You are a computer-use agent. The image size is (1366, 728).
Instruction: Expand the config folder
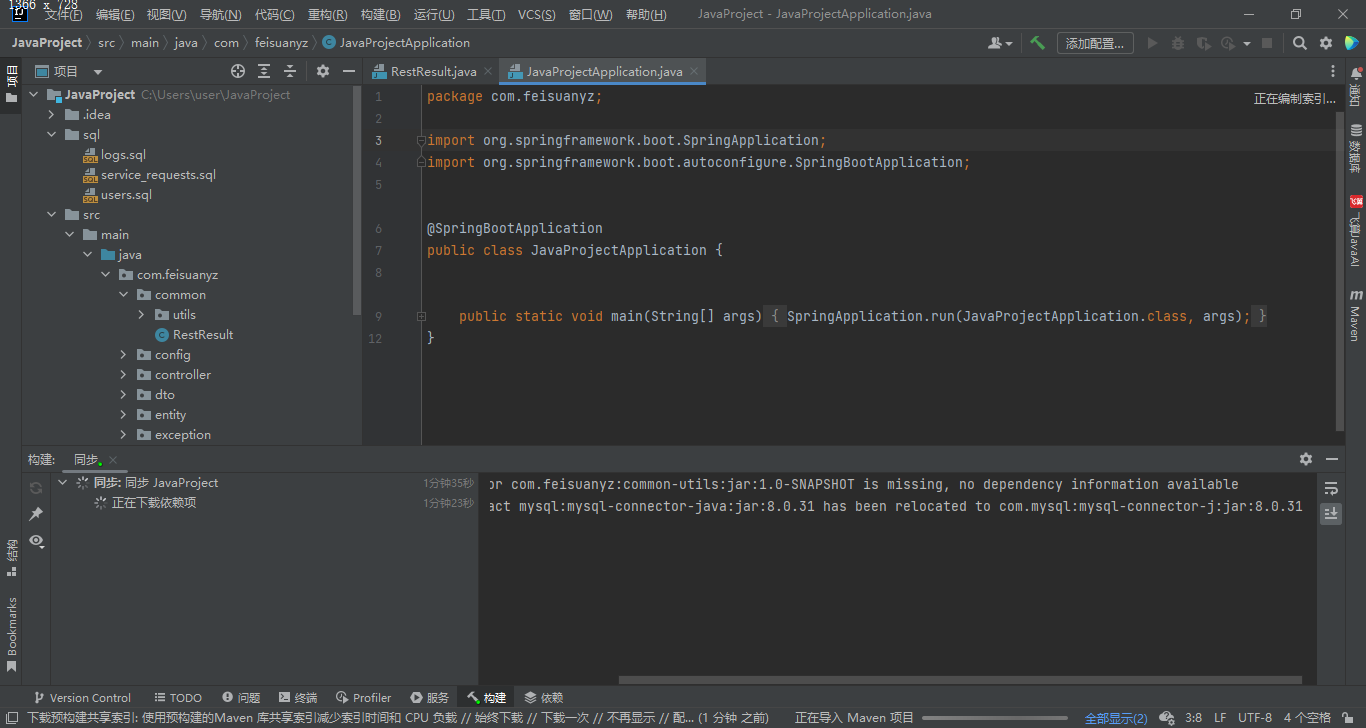click(x=123, y=355)
